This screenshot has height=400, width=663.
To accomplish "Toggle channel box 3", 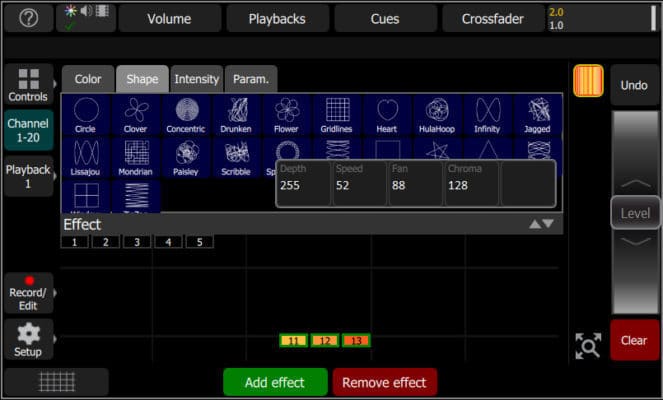I will [x=136, y=242].
